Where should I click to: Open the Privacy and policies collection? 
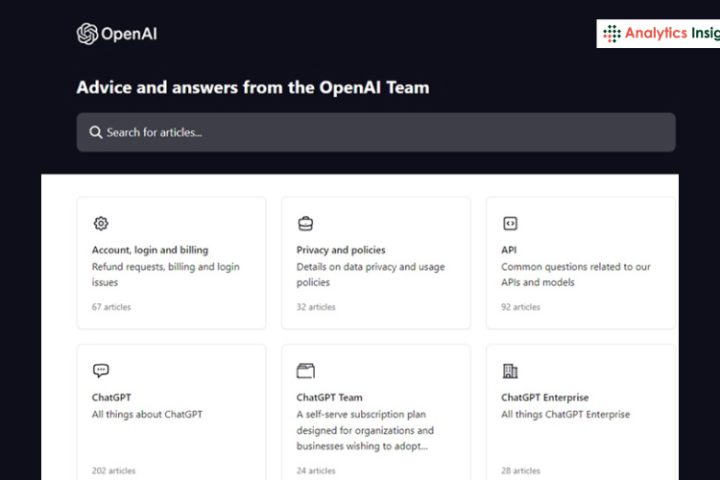coord(341,250)
